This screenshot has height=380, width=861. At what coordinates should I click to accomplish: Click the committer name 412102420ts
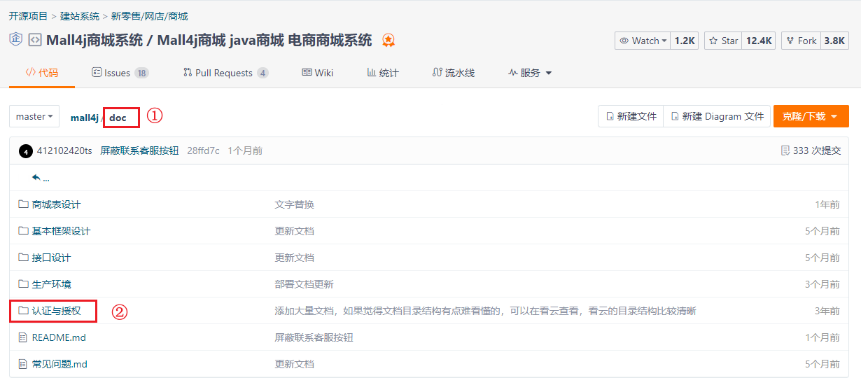pos(64,151)
